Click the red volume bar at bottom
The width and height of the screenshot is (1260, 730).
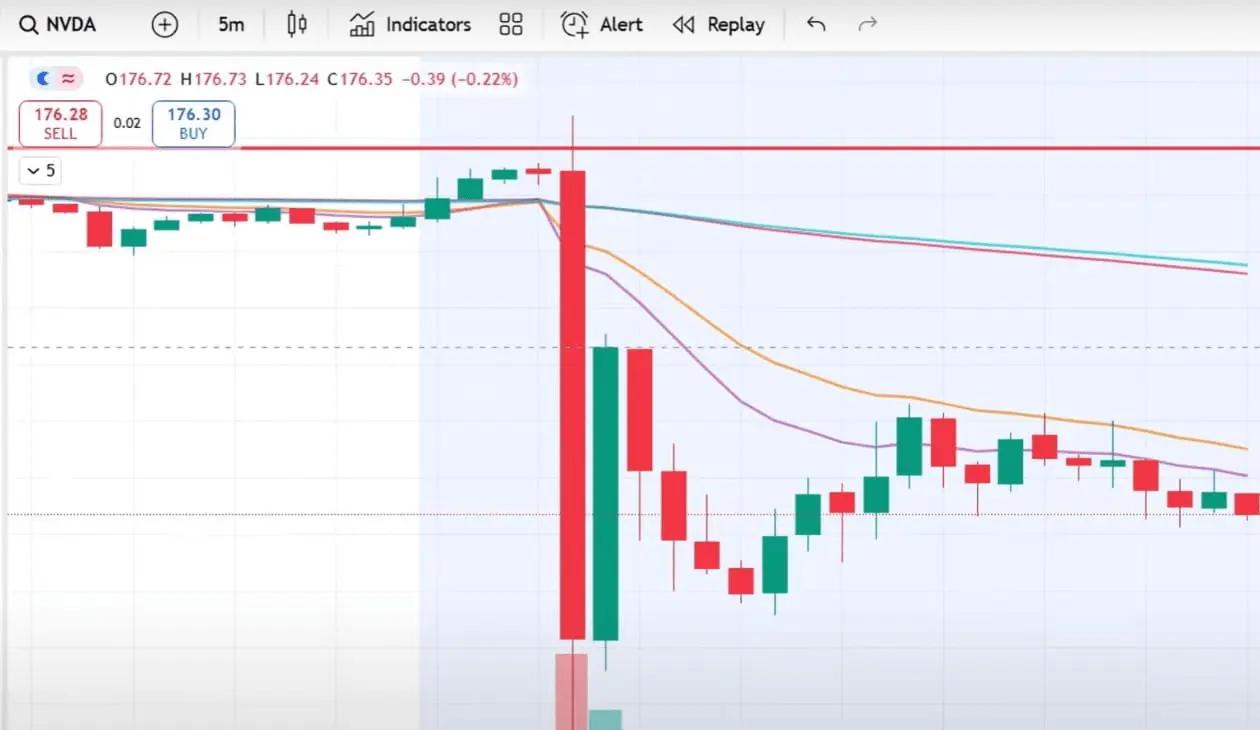click(x=571, y=691)
